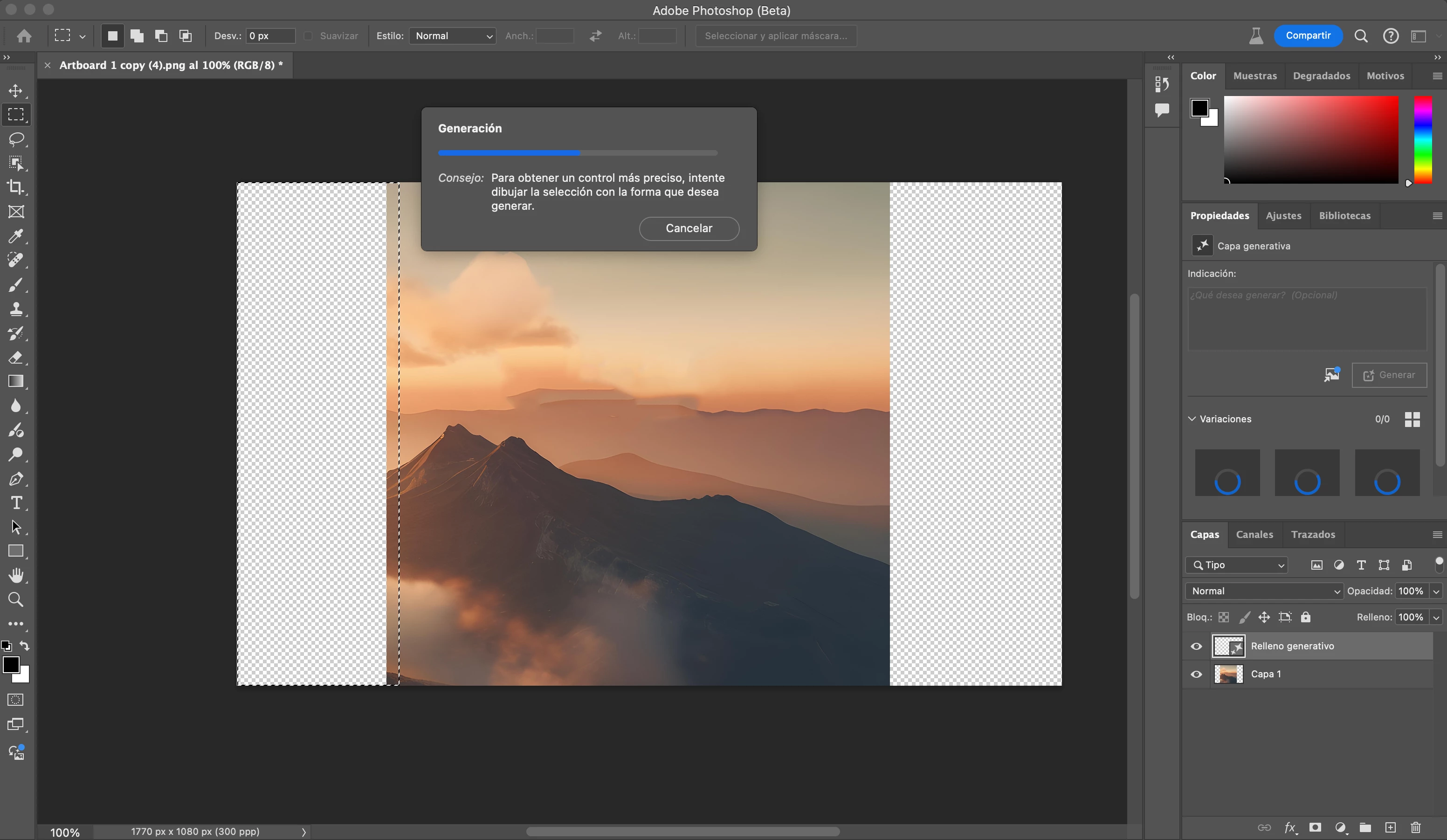The image size is (1447, 840).
Task: Open the Muestras tab
Action: click(x=1254, y=76)
